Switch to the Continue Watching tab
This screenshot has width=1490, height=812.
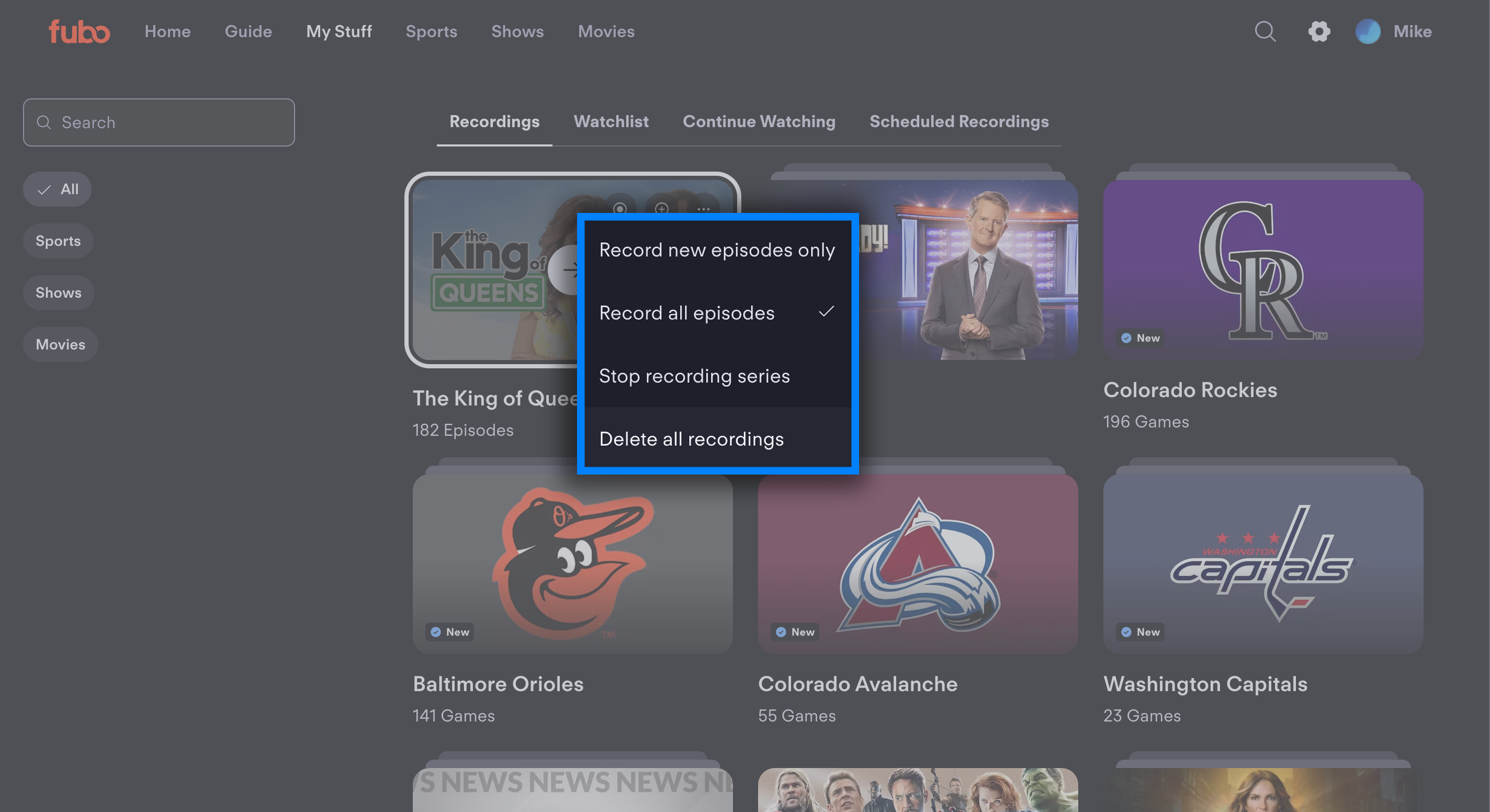(759, 121)
